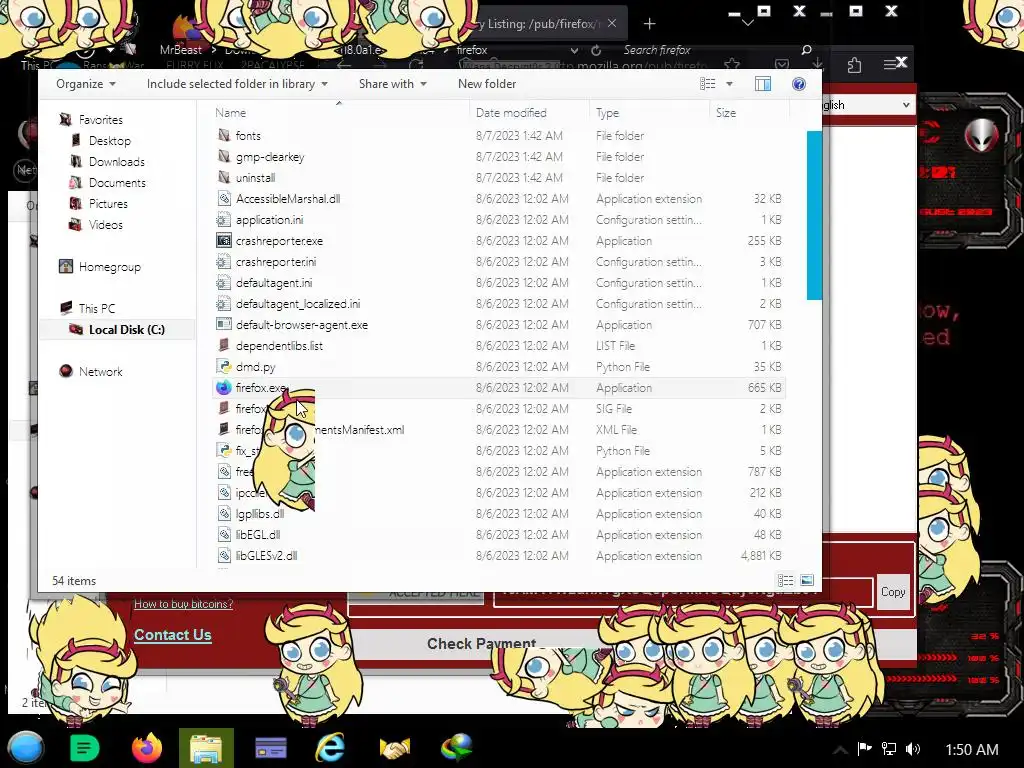
Task: Open the Share with dropdown
Action: coord(392,84)
